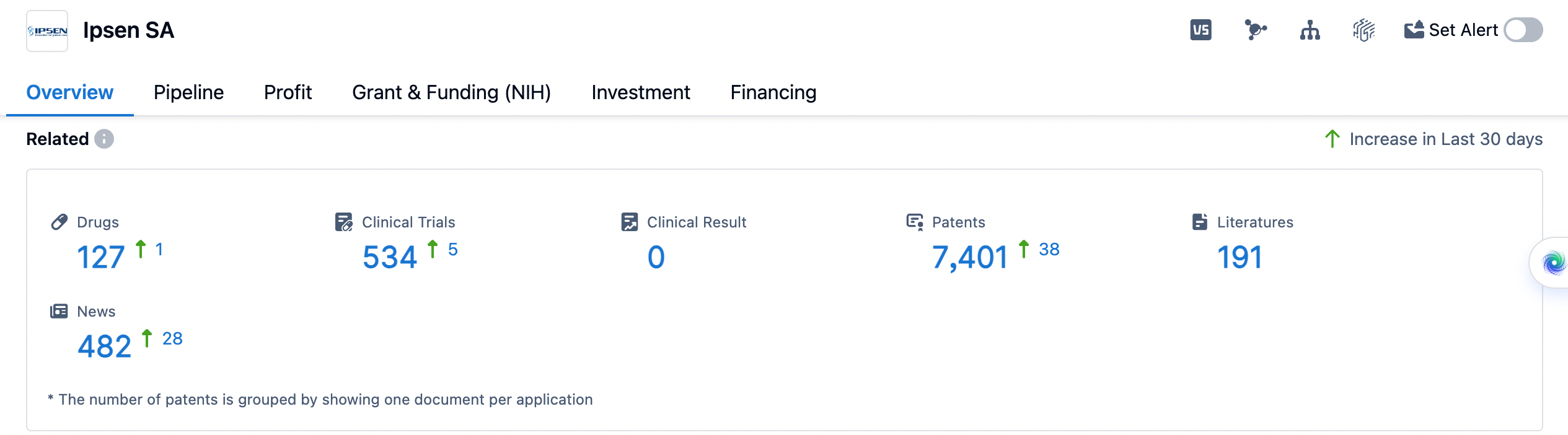Open the 191 Literatures count

1239,257
